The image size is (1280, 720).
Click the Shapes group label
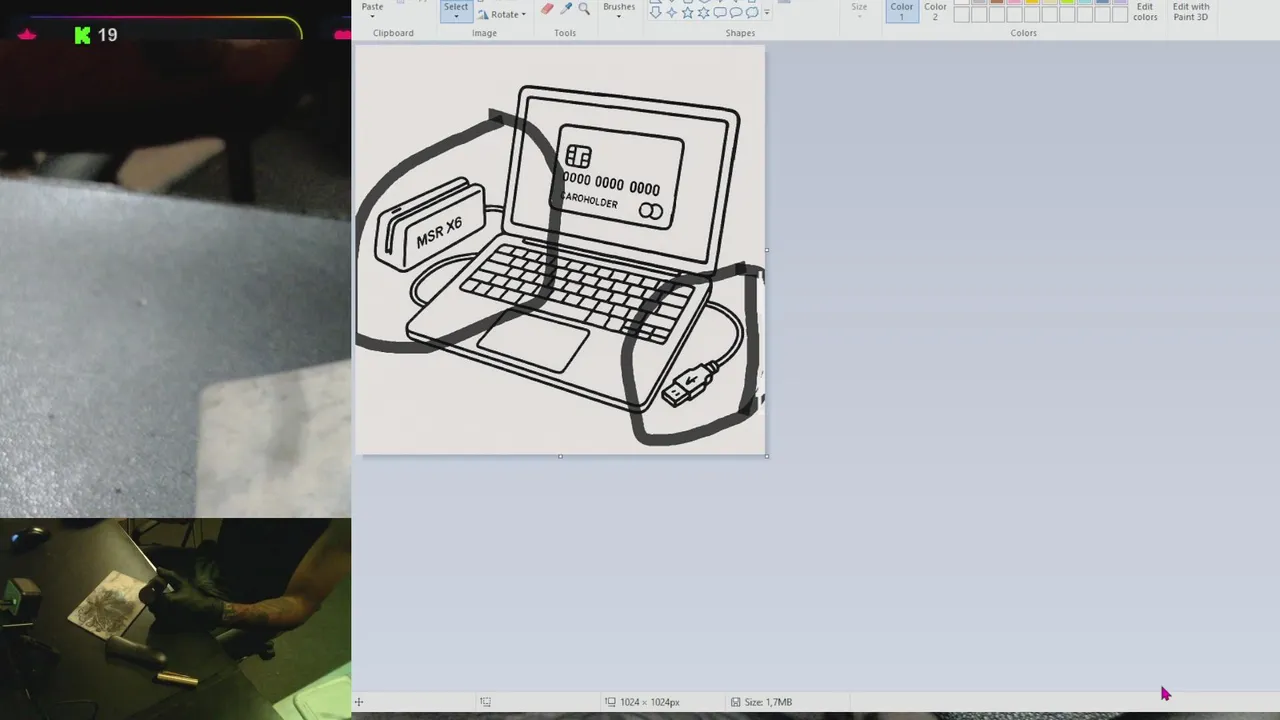pyautogui.click(x=740, y=33)
